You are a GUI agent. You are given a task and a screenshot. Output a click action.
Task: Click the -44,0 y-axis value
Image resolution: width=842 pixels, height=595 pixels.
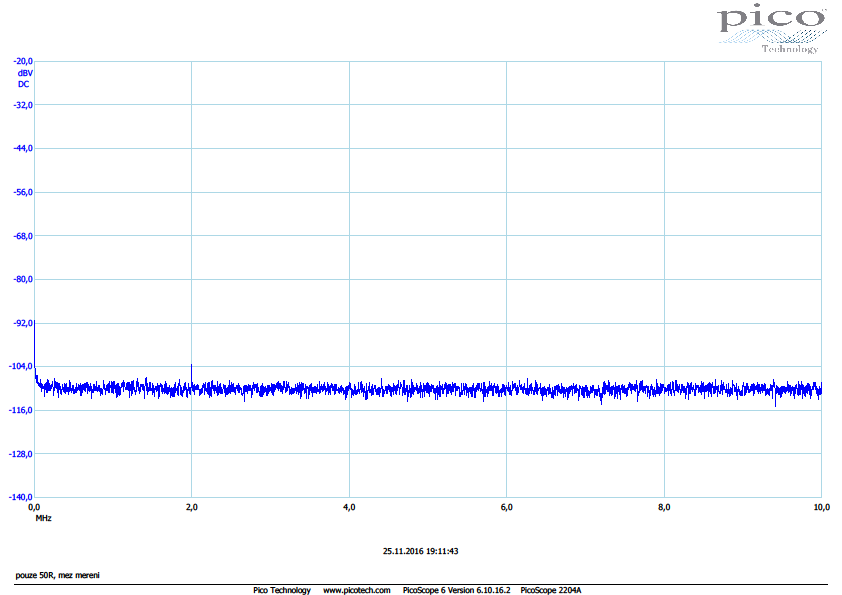pos(23,148)
